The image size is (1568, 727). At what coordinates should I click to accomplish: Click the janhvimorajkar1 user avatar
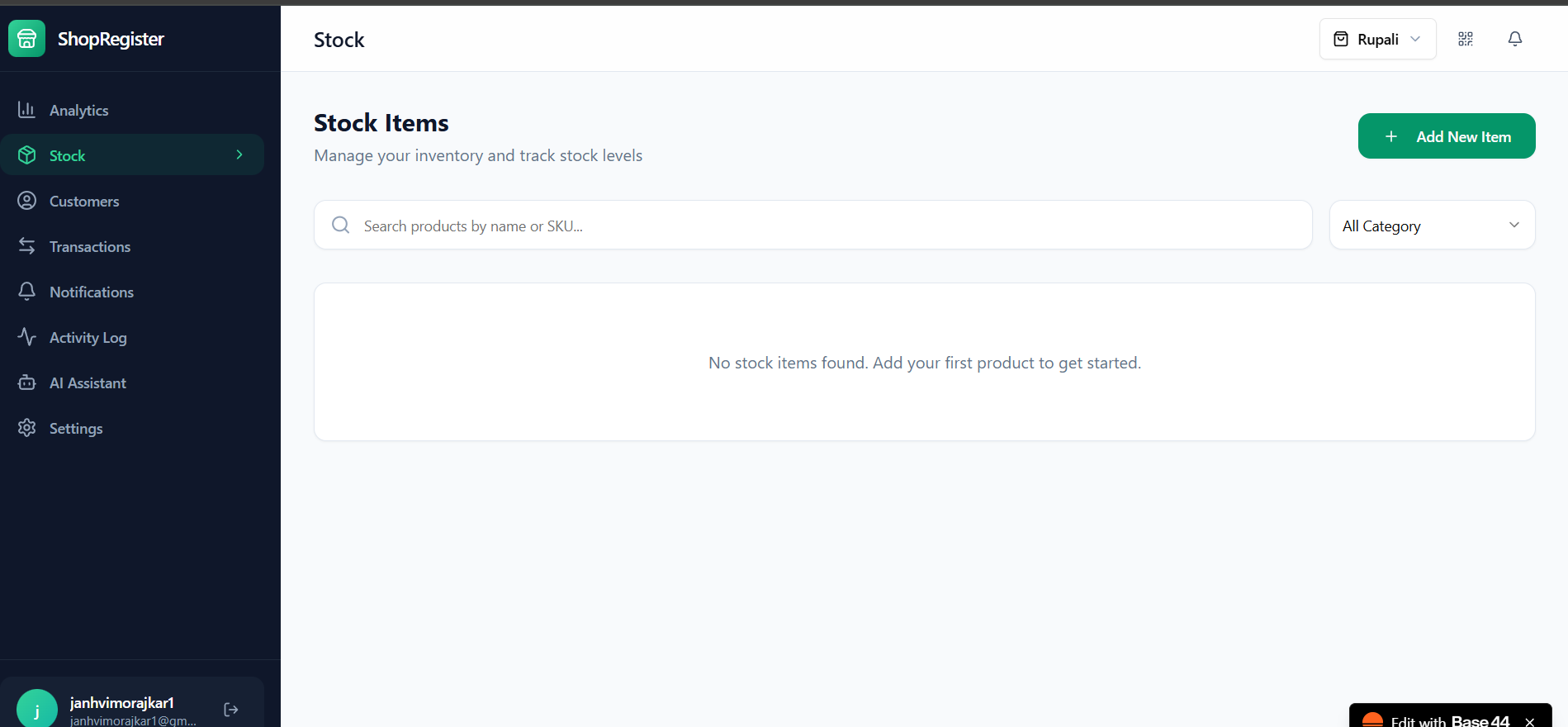click(x=37, y=709)
